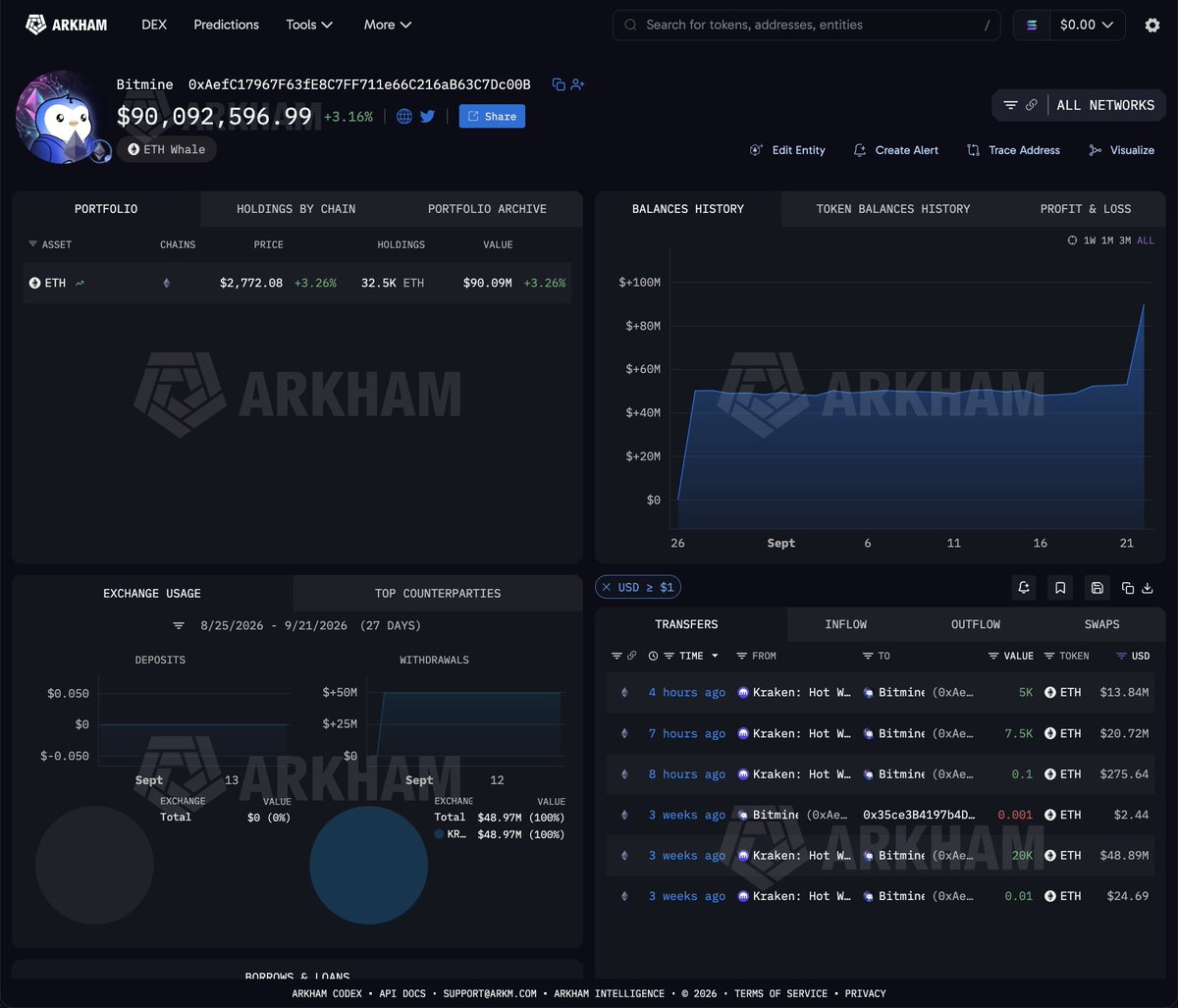The height and width of the screenshot is (1008, 1178).
Task: Click the bookmark icon above transfers
Action: 1060,588
